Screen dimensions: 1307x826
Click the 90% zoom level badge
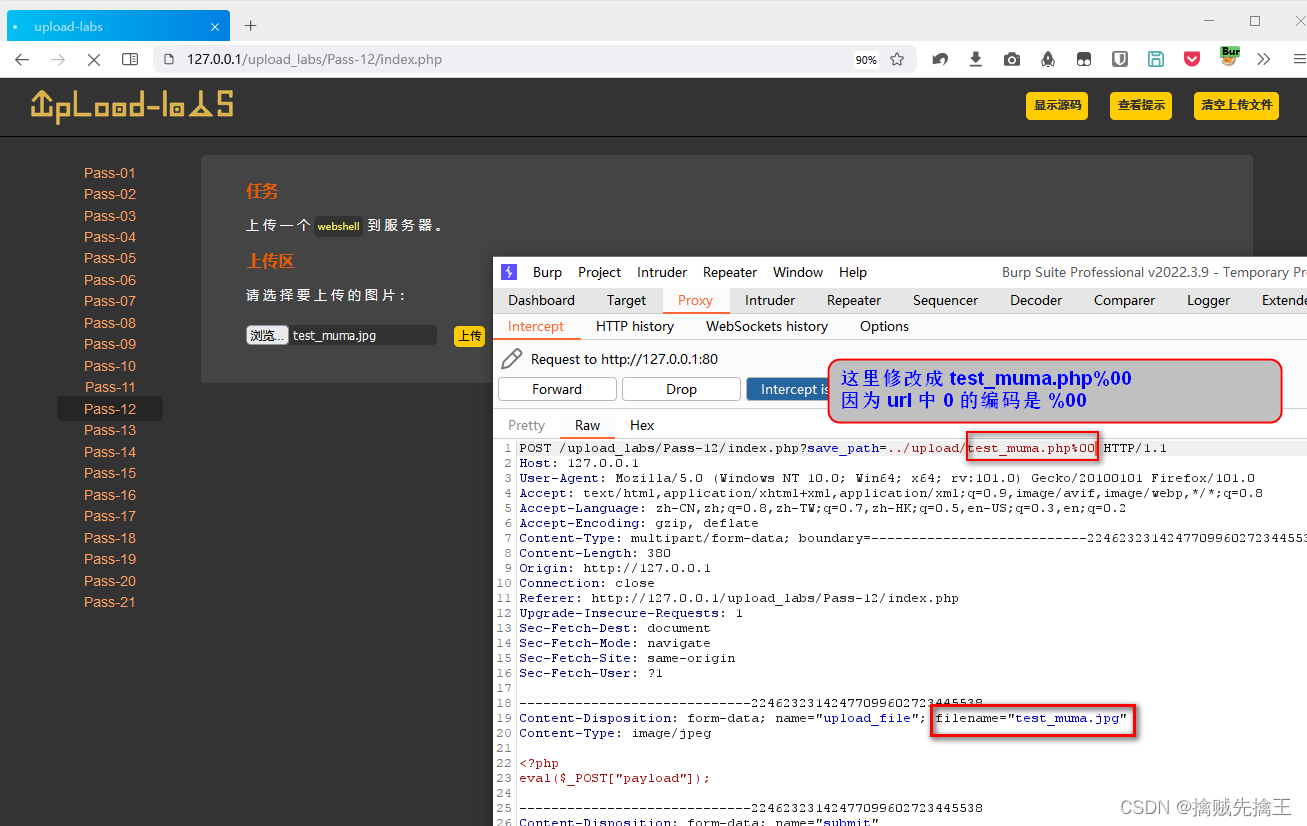(866, 60)
